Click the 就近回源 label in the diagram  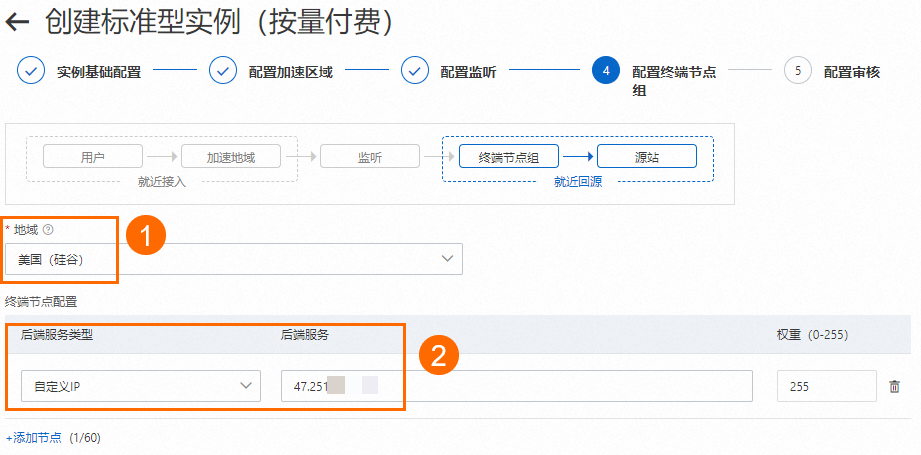coord(578,182)
